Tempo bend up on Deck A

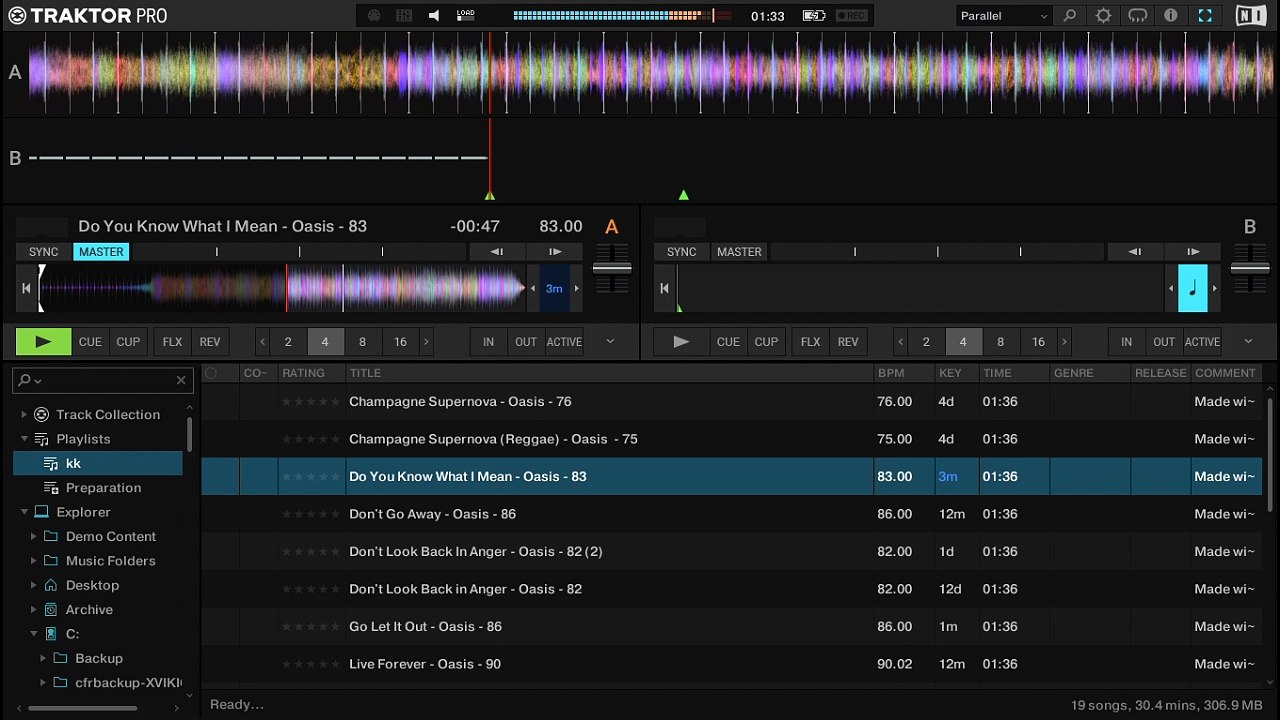[555, 252]
